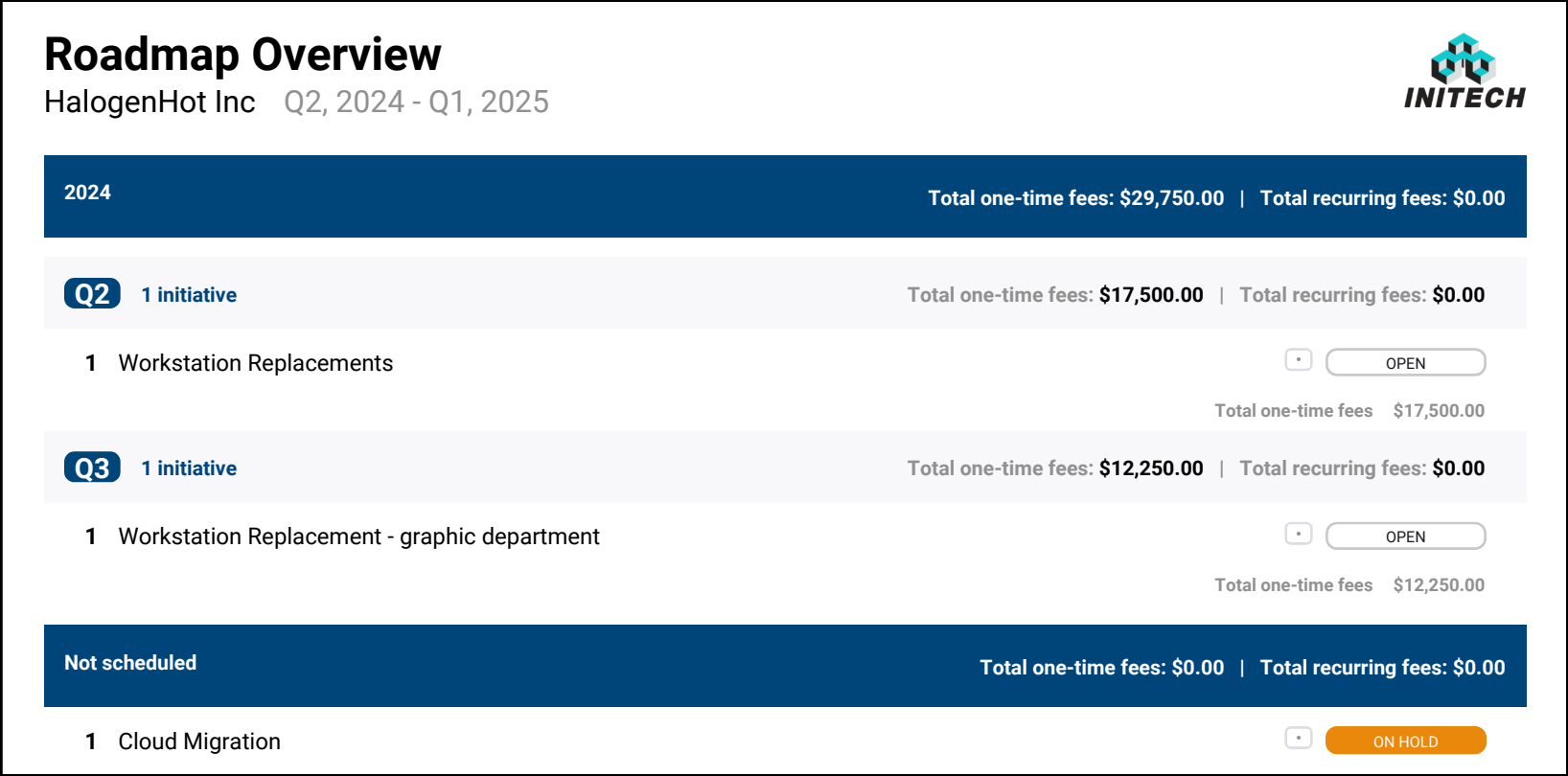Collapse the Not scheduled section header
Viewport: 1568px width, 776px height.
785,666
